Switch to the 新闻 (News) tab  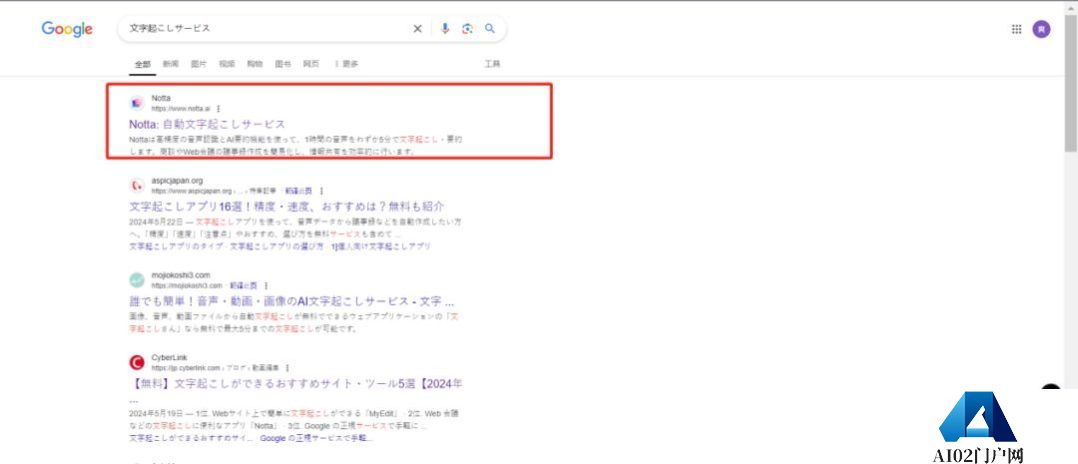pyautogui.click(x=170, y=64)
